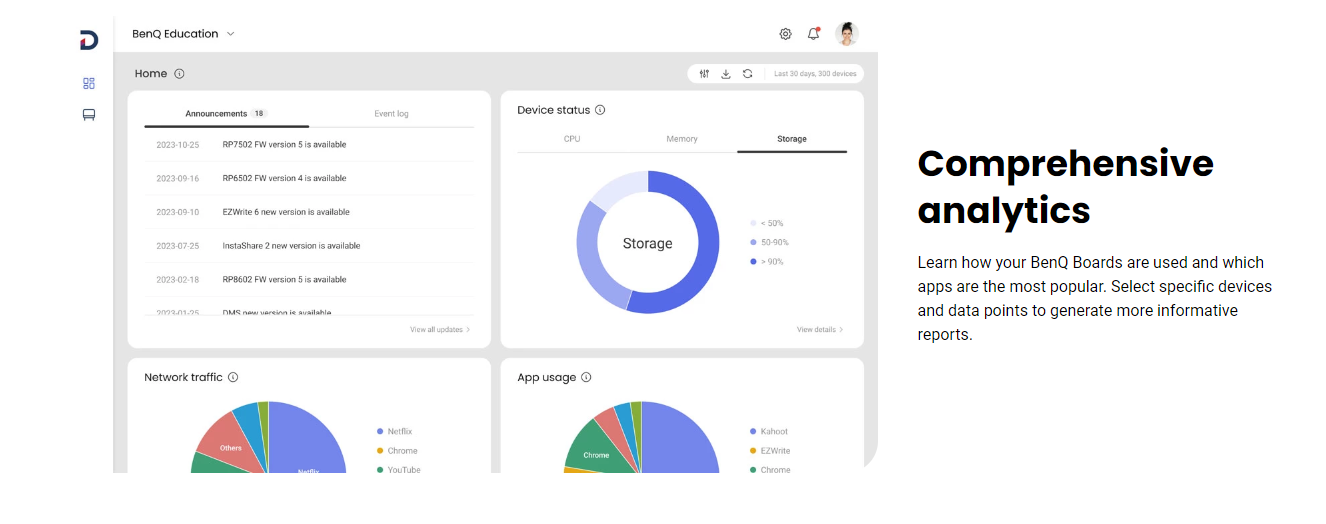The width and height of the screenshot is (1326, 524).
Task: Click info icon beside Device status
Action: [x=600, y=110]
